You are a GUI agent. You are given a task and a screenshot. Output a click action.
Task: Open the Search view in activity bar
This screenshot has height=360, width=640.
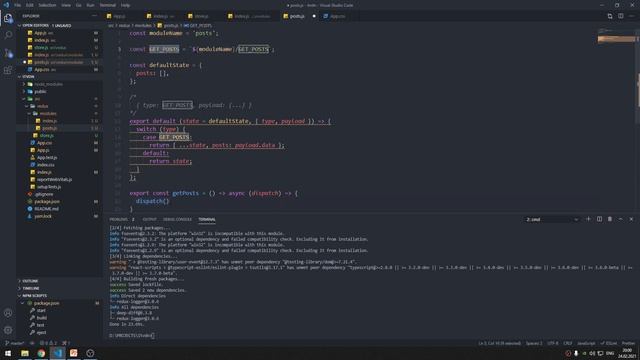point(8,35)
